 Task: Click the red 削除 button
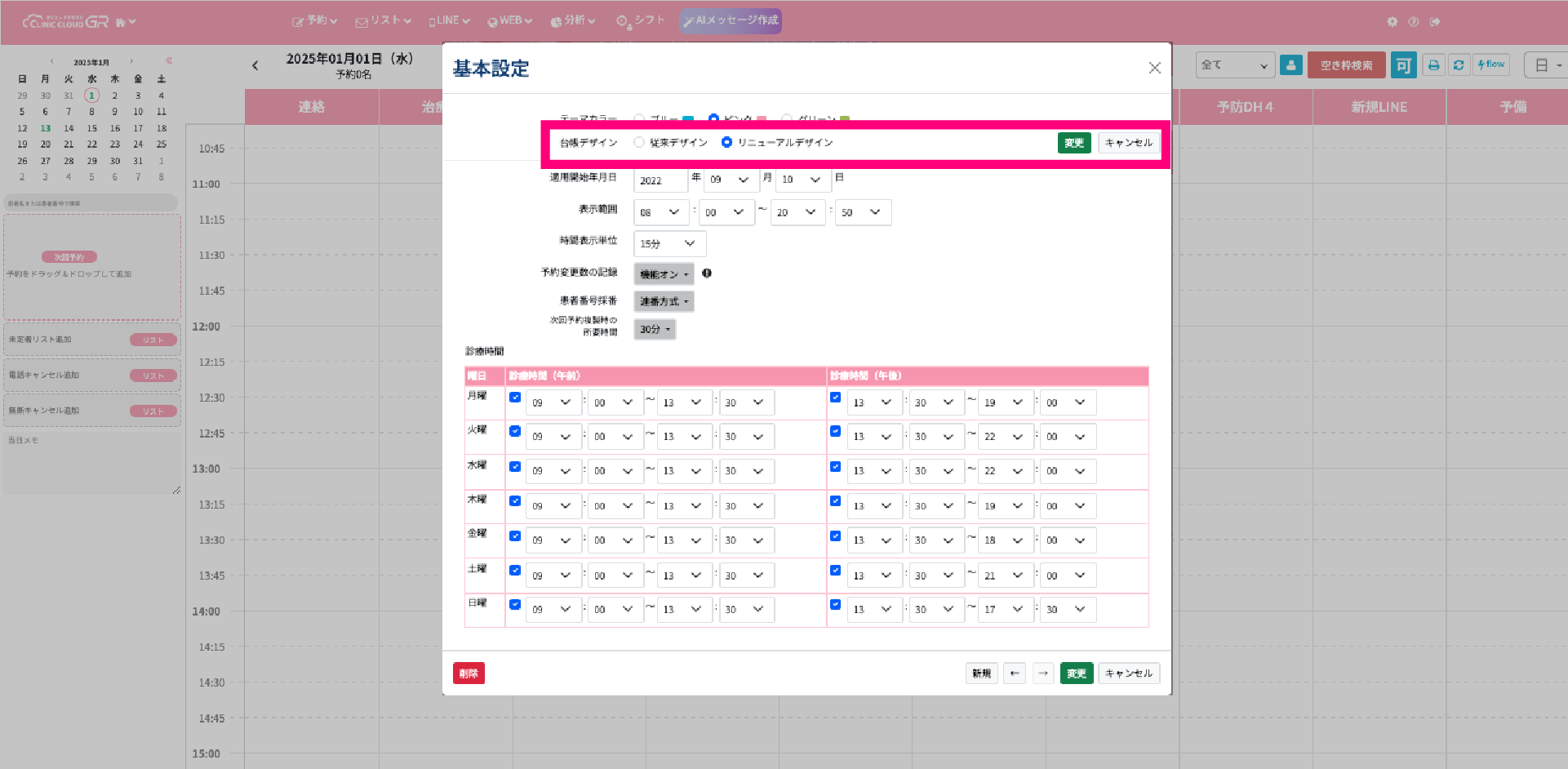(469, 673)
